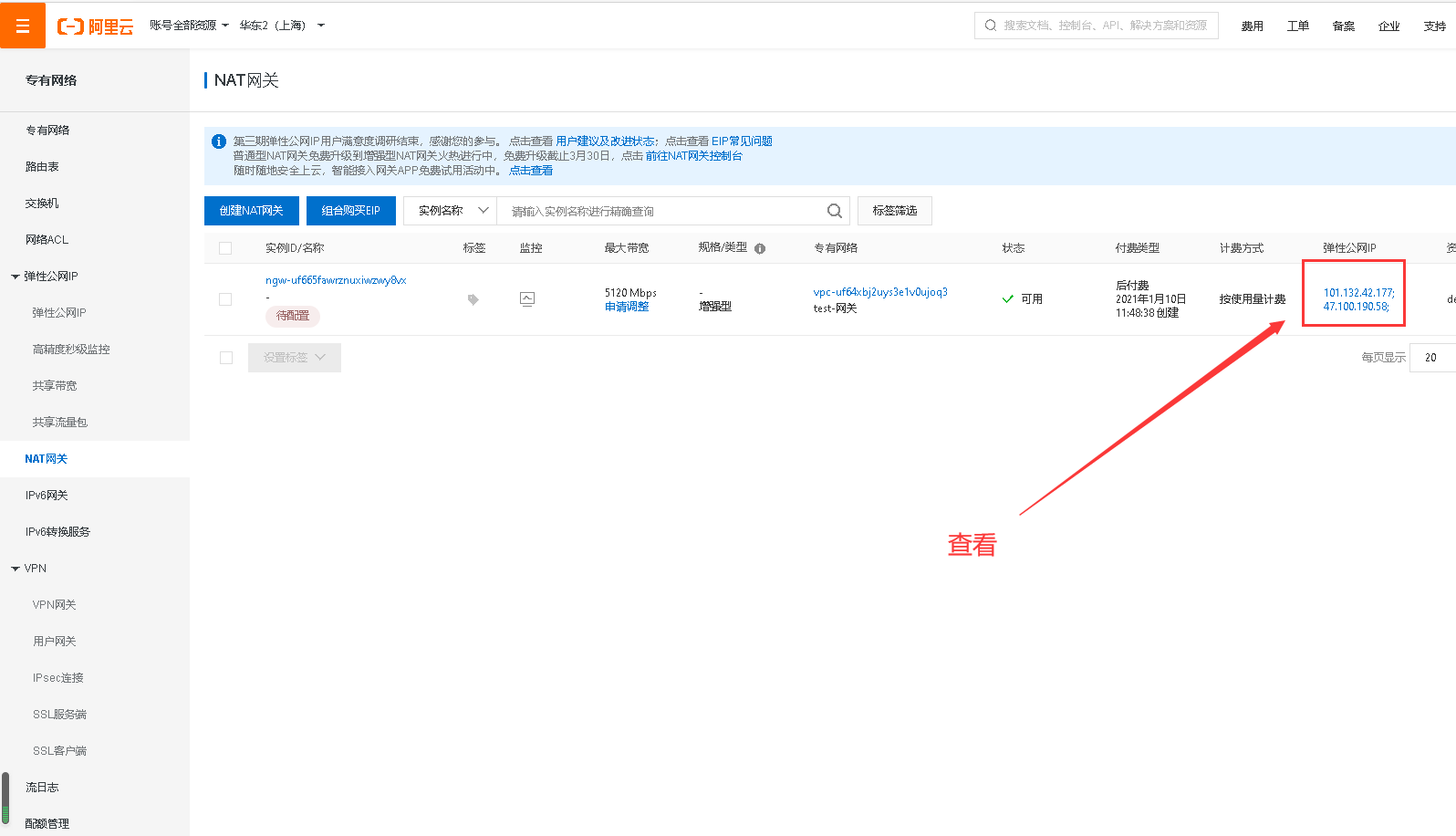Open the 设置标签 dropdown

tap(295, 358)
